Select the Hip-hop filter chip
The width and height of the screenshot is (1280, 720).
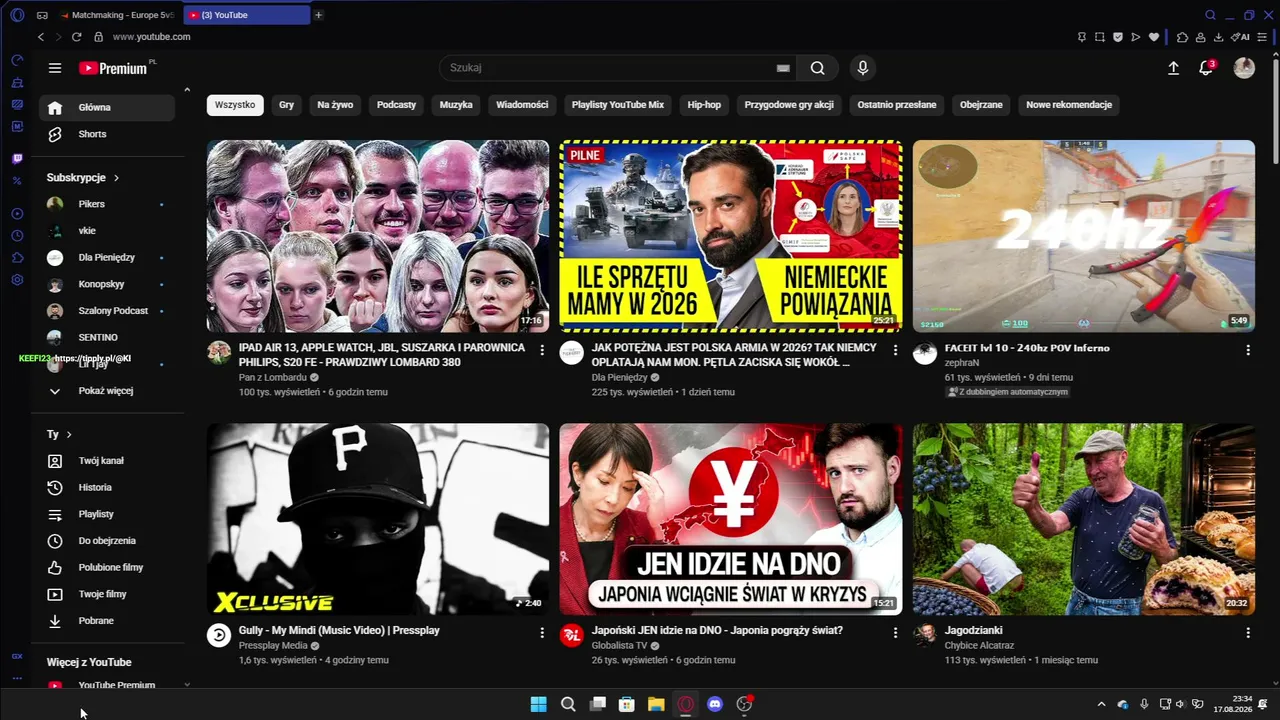[704, 105]
